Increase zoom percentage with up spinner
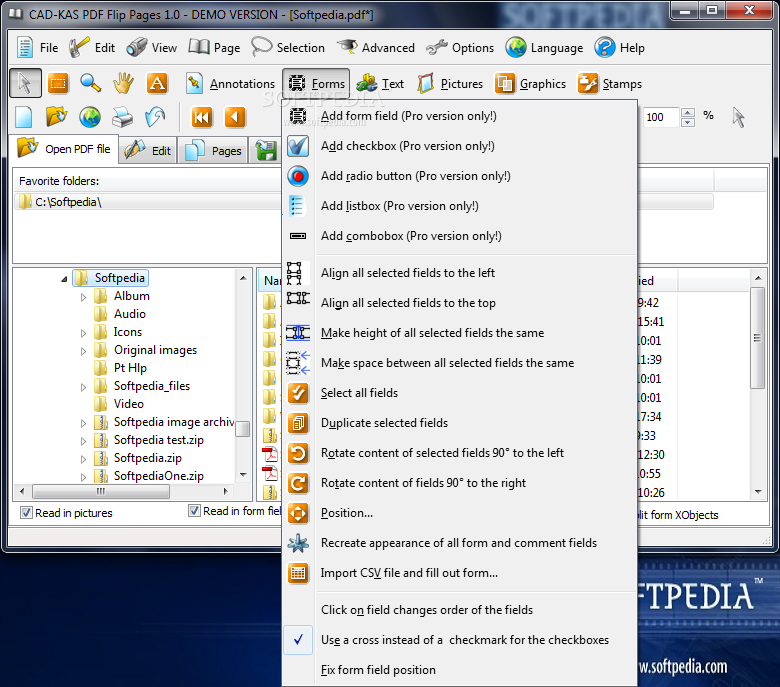780x687 pixels. click(x=688, y=113)
